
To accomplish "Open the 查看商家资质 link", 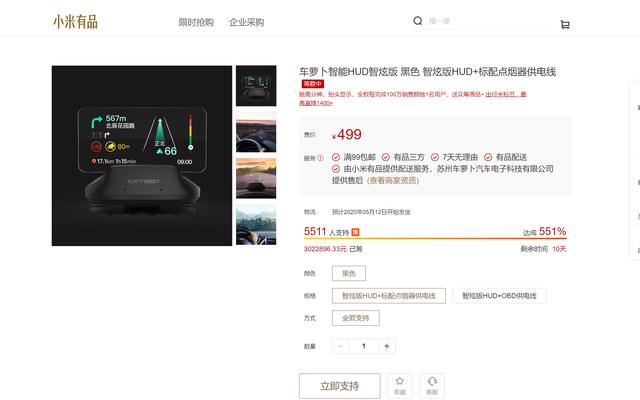I will [x=402, y=181].
